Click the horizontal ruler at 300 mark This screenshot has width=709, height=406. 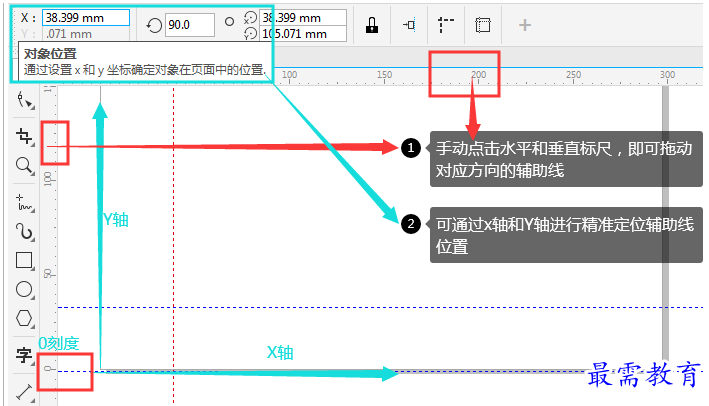[x=667, y=75]
